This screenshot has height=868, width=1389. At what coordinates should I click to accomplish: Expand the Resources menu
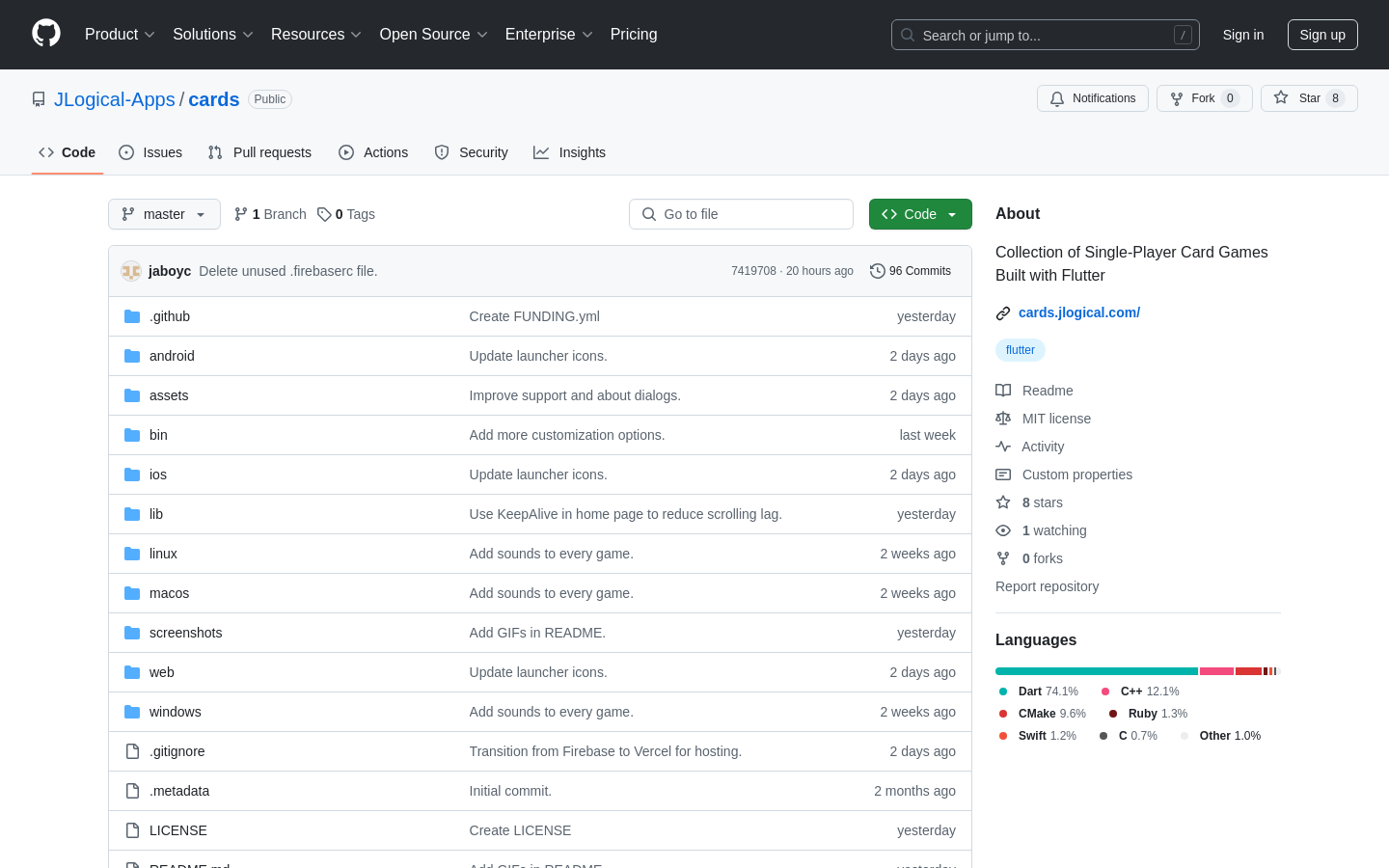tap(316, 35)
